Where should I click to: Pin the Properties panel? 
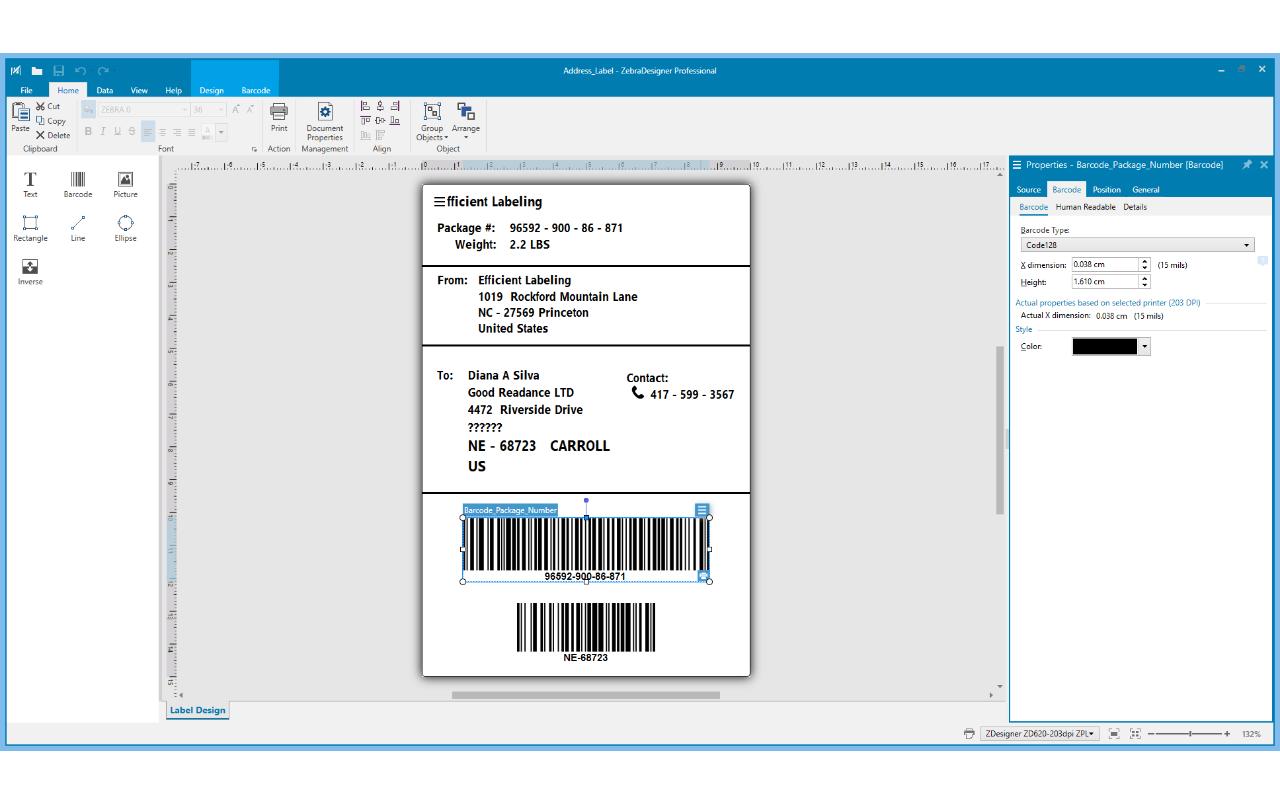(x=1247, y=165)
